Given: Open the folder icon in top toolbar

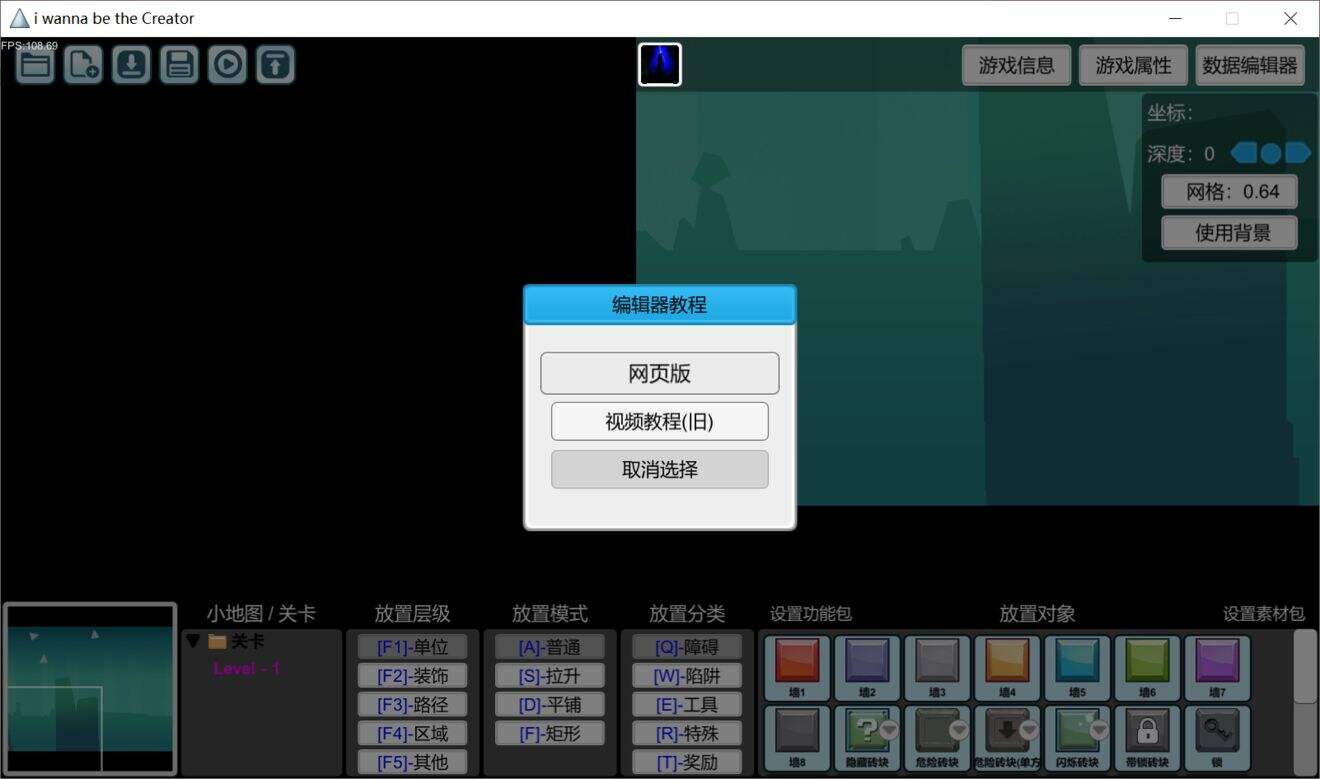Looking at the screenshot, I should [35, 65].
